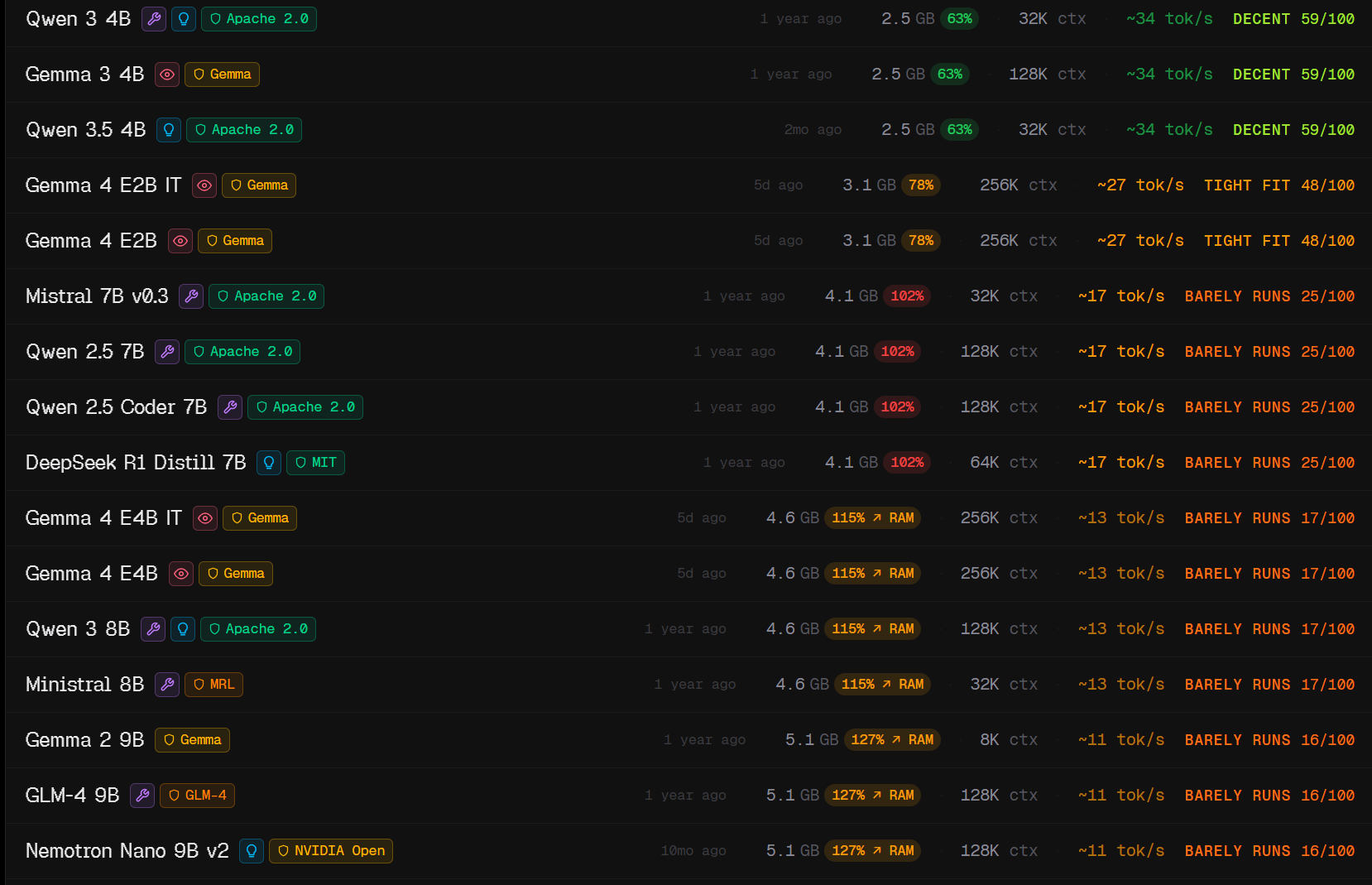Open the Gemma license badge for Gemma 2 9B

click(x=192, y=740)
